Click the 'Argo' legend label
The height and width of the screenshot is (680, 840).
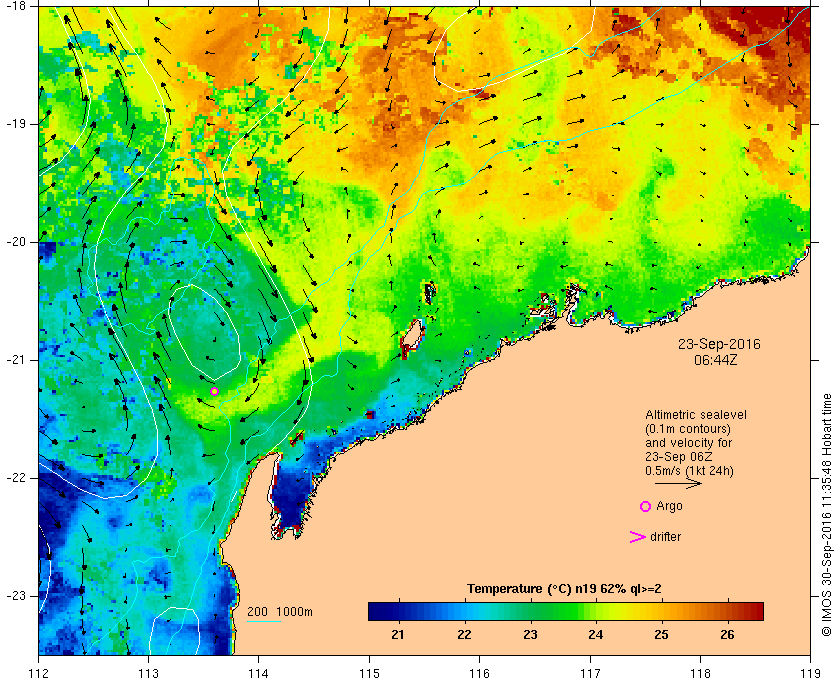pyautogui.click(x=669, y=506)
